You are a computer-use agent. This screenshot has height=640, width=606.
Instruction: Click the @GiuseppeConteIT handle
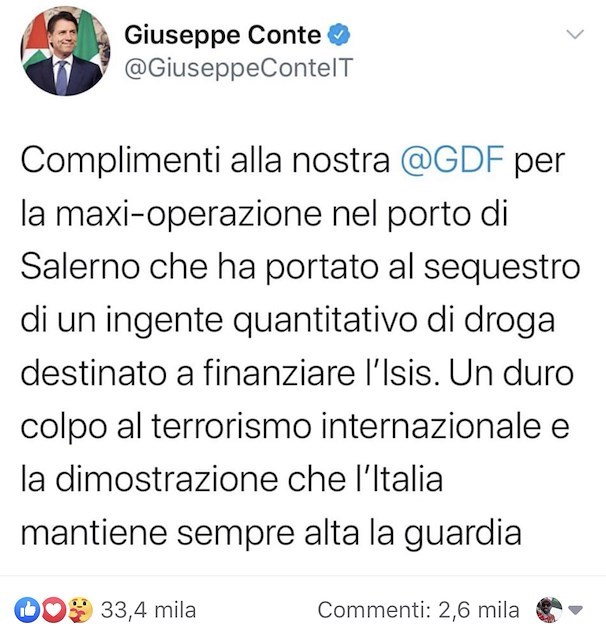[x=238, y=68]
